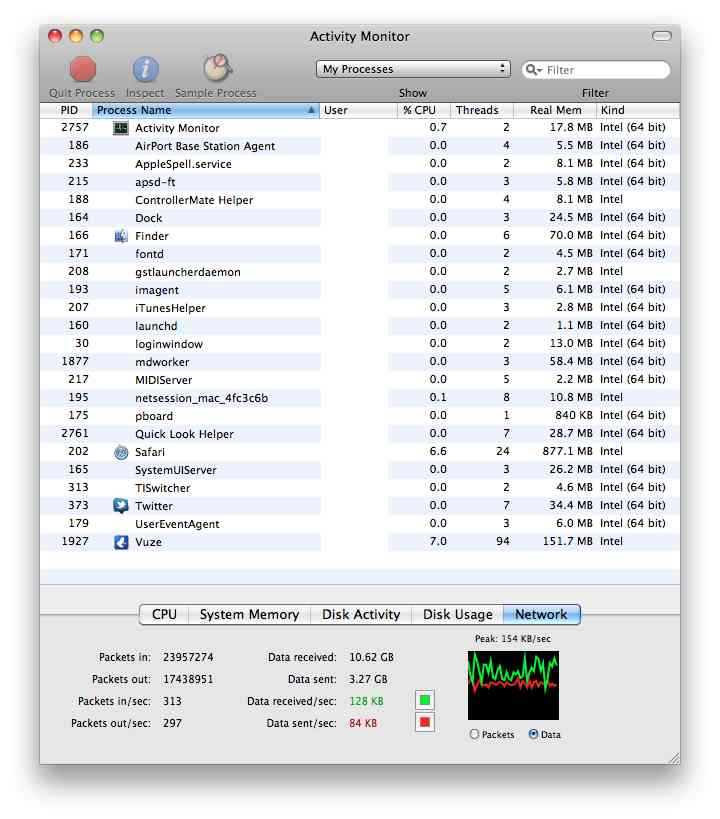720x819 pixels.
Task: Toggle sort arrow on Process Name column
Action: (x=311, y=110)
